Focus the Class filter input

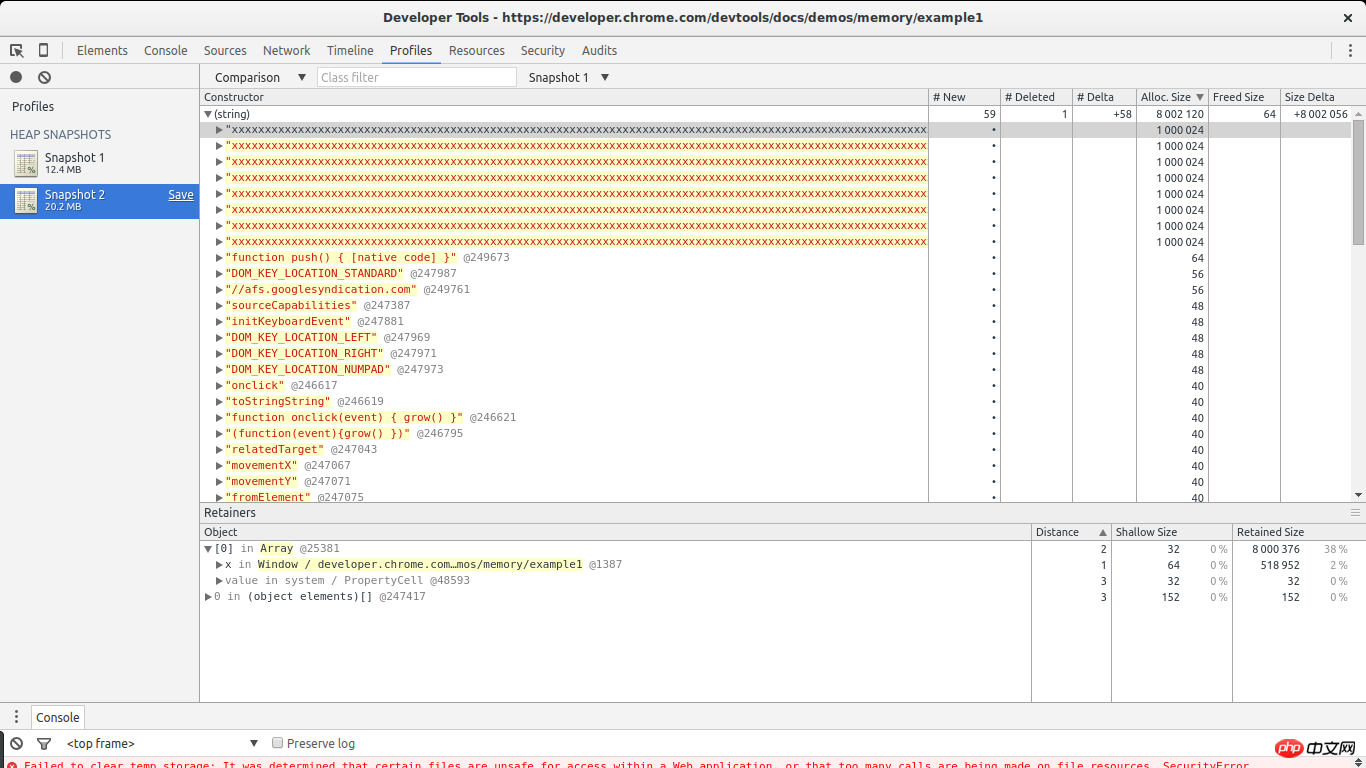point(417,77)
